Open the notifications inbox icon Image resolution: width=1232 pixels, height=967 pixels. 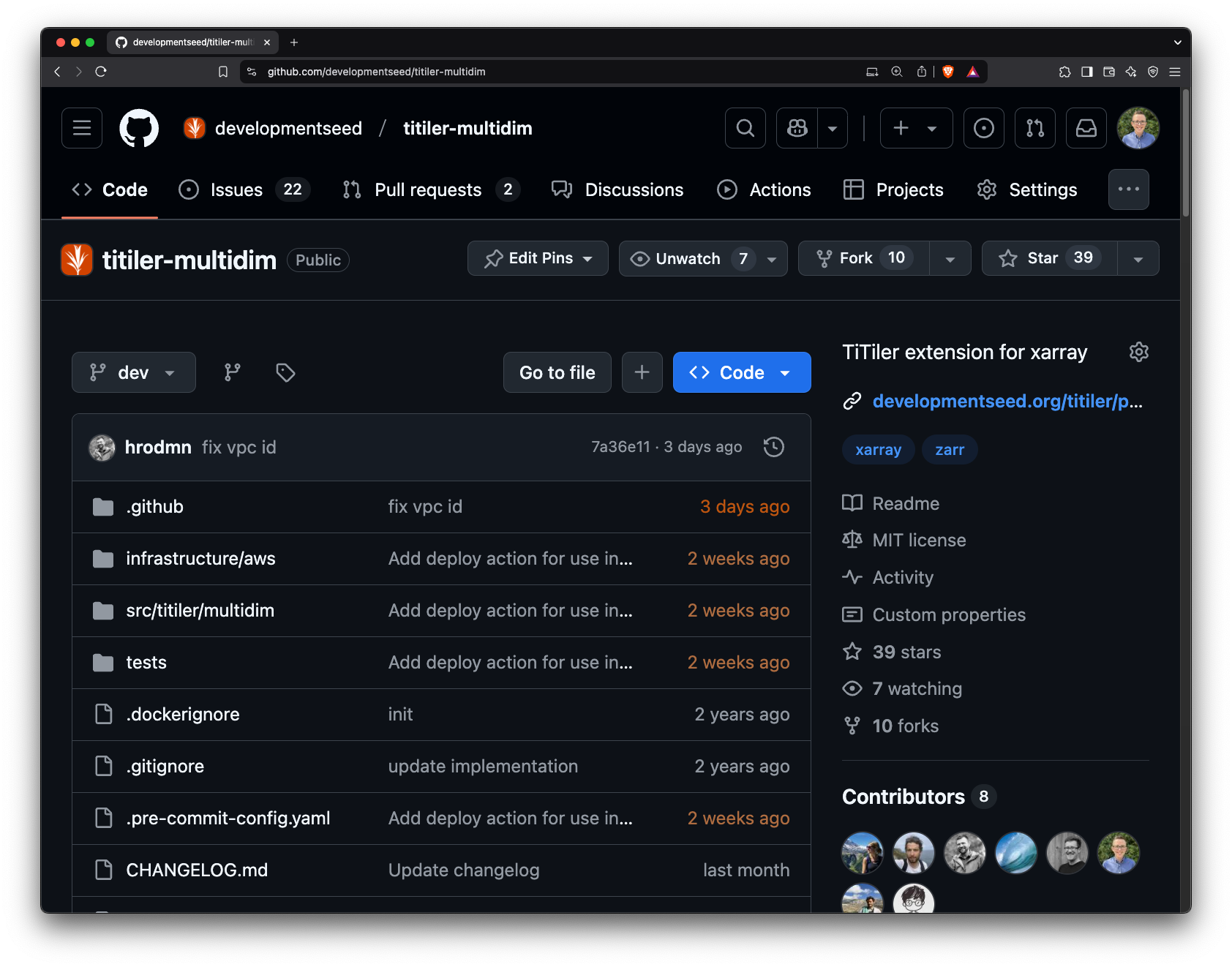[1086, 128]
